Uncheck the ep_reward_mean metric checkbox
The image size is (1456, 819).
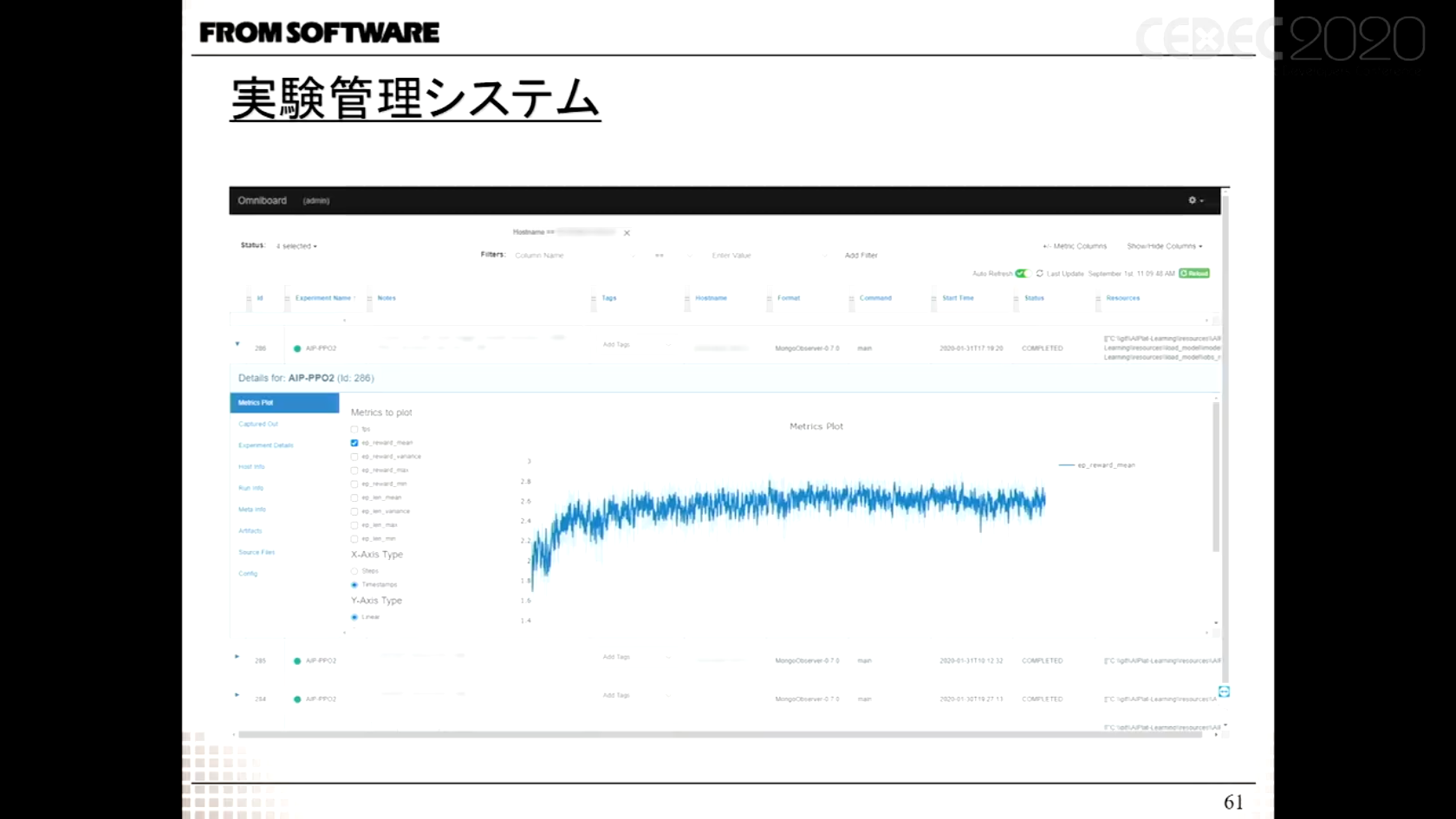(x=354, y=443)
